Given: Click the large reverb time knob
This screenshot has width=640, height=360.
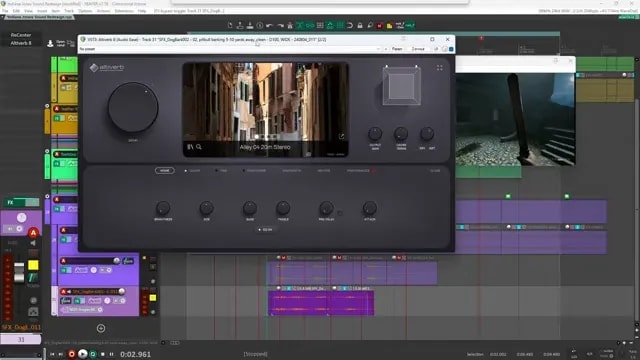Looking at the screenshot, I should [133, 108].
